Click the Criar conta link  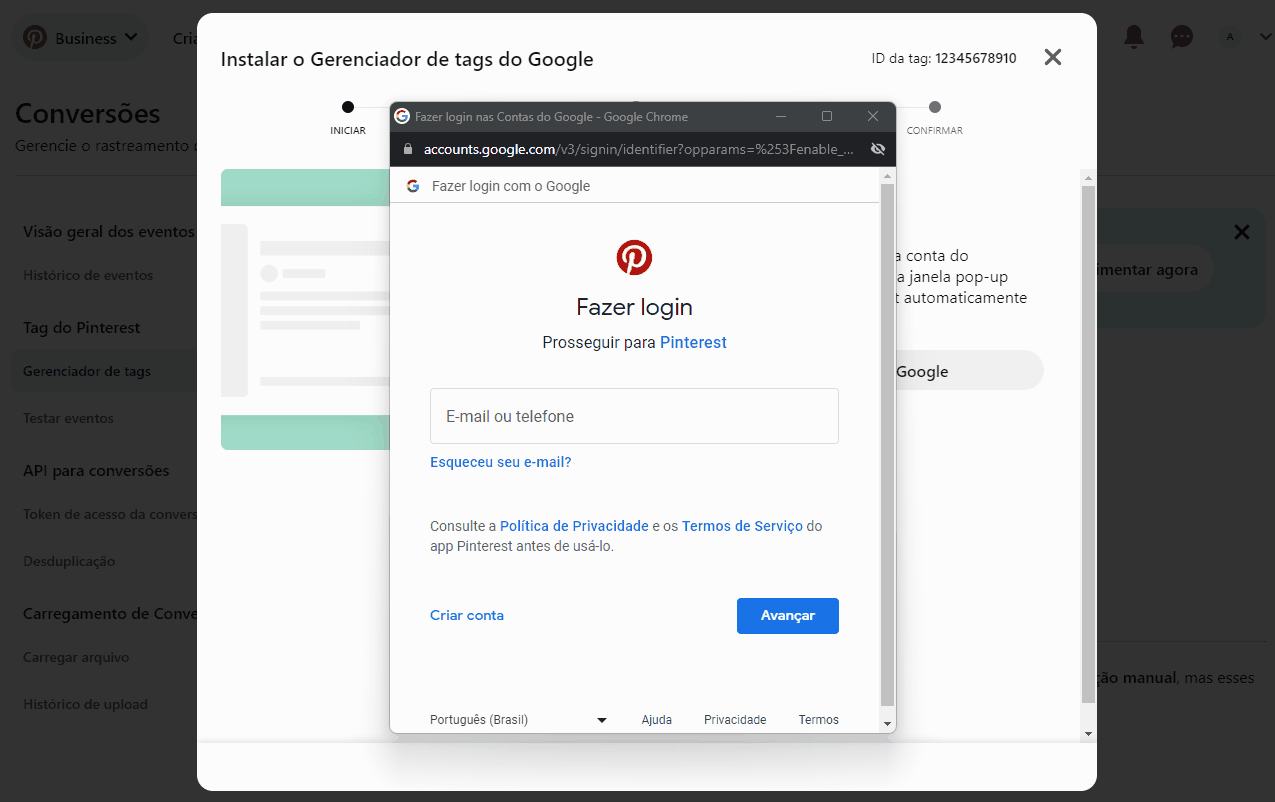tap(467, 615)
